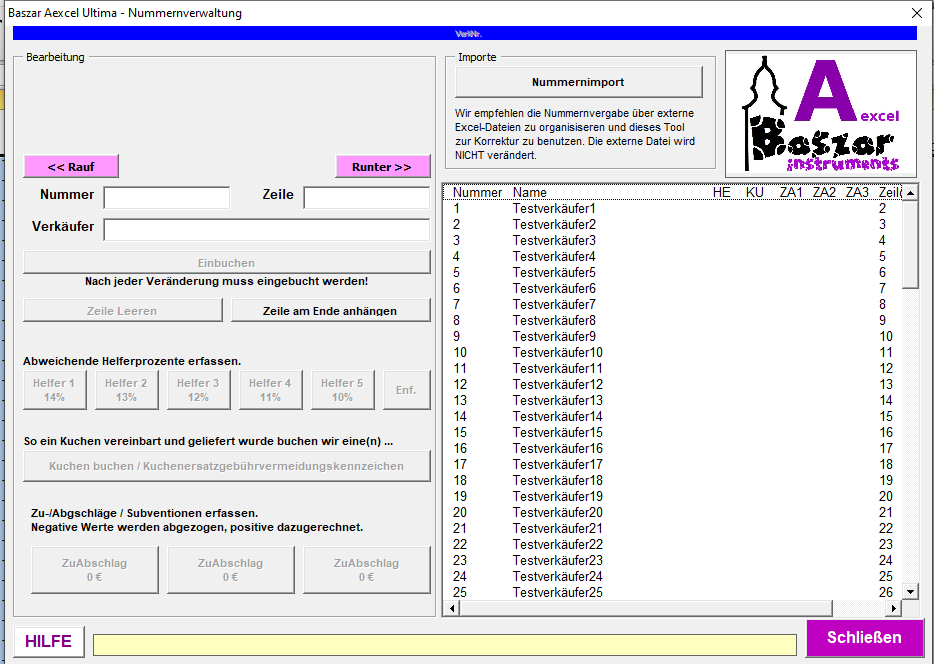The image size is (934, 664).
Task: Click the ZA2 column header
Action: tap(824, 192)
